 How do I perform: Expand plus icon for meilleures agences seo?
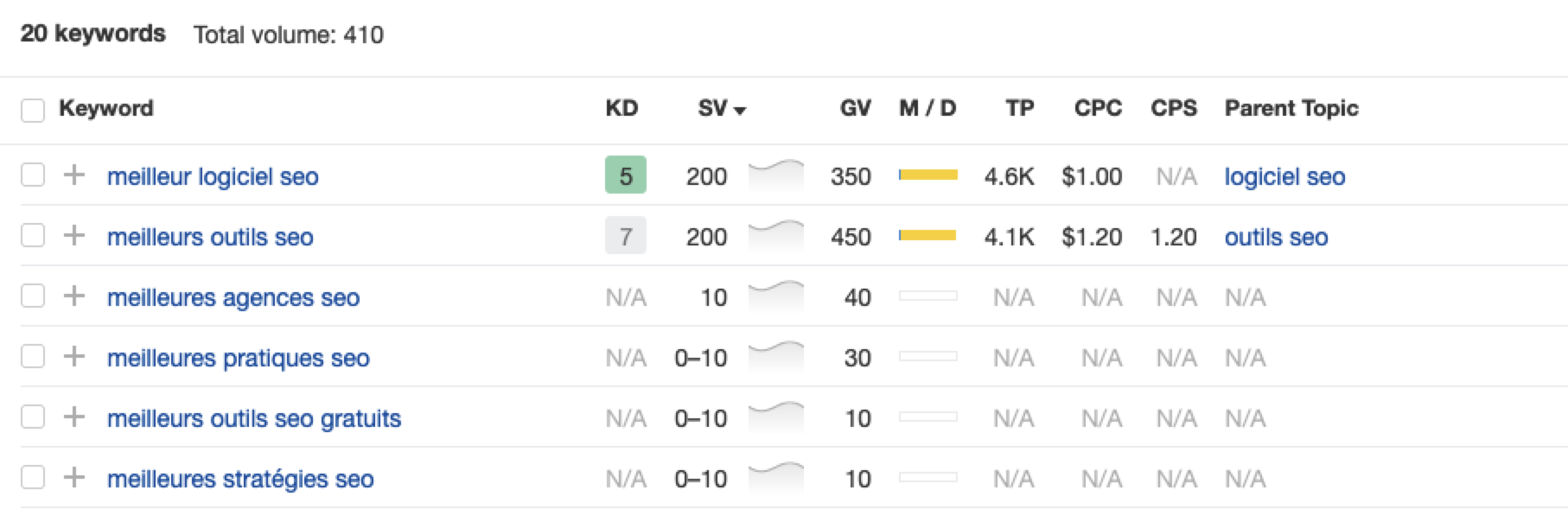pos(74,296)
